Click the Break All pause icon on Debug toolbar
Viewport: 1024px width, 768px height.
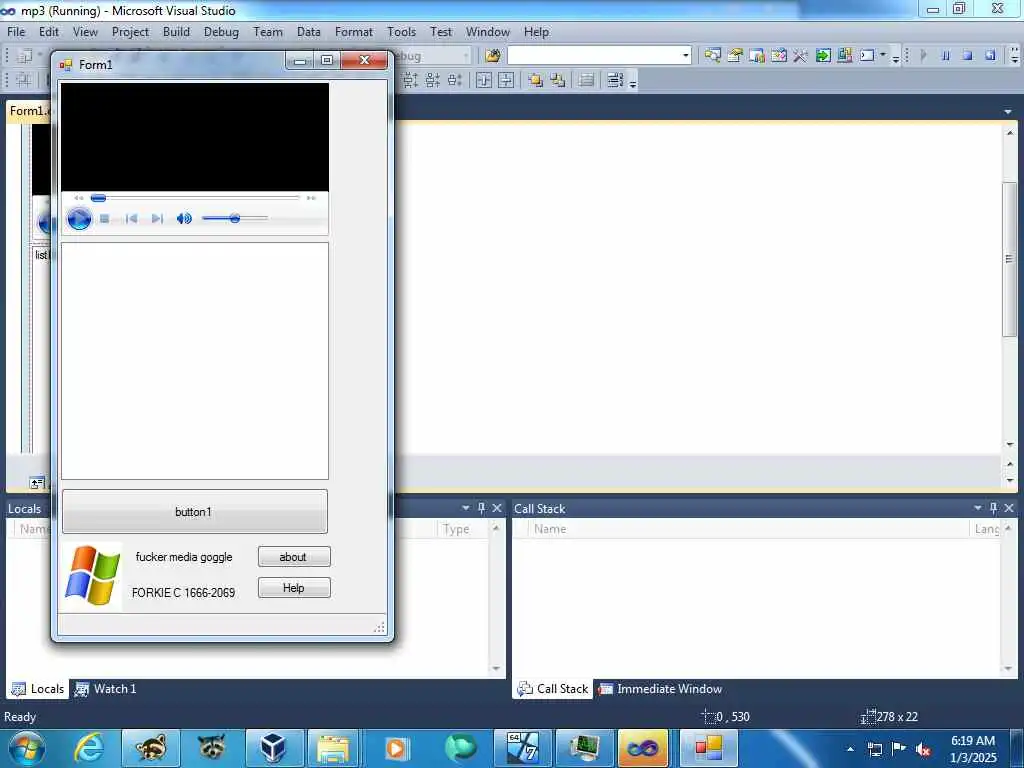coord(946,56)
